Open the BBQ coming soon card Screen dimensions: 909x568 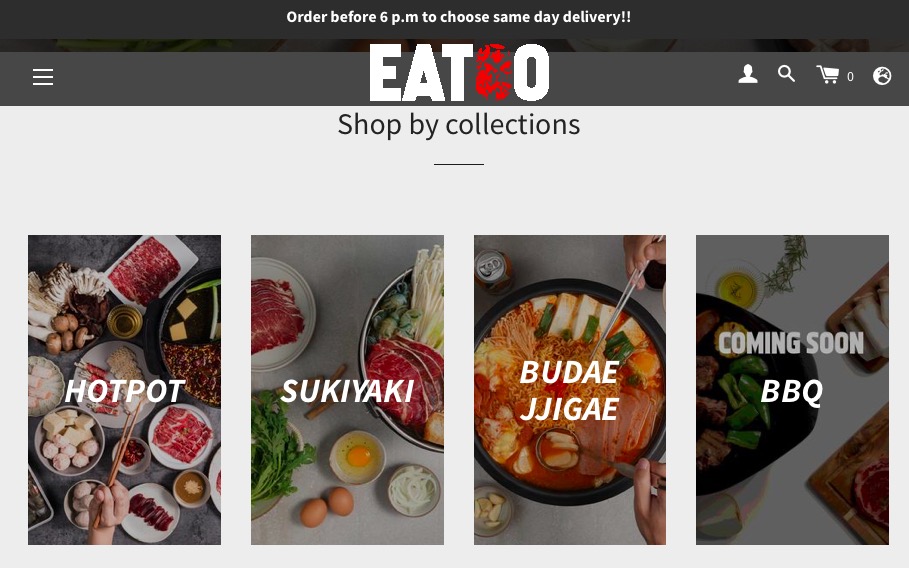(792, 389)
